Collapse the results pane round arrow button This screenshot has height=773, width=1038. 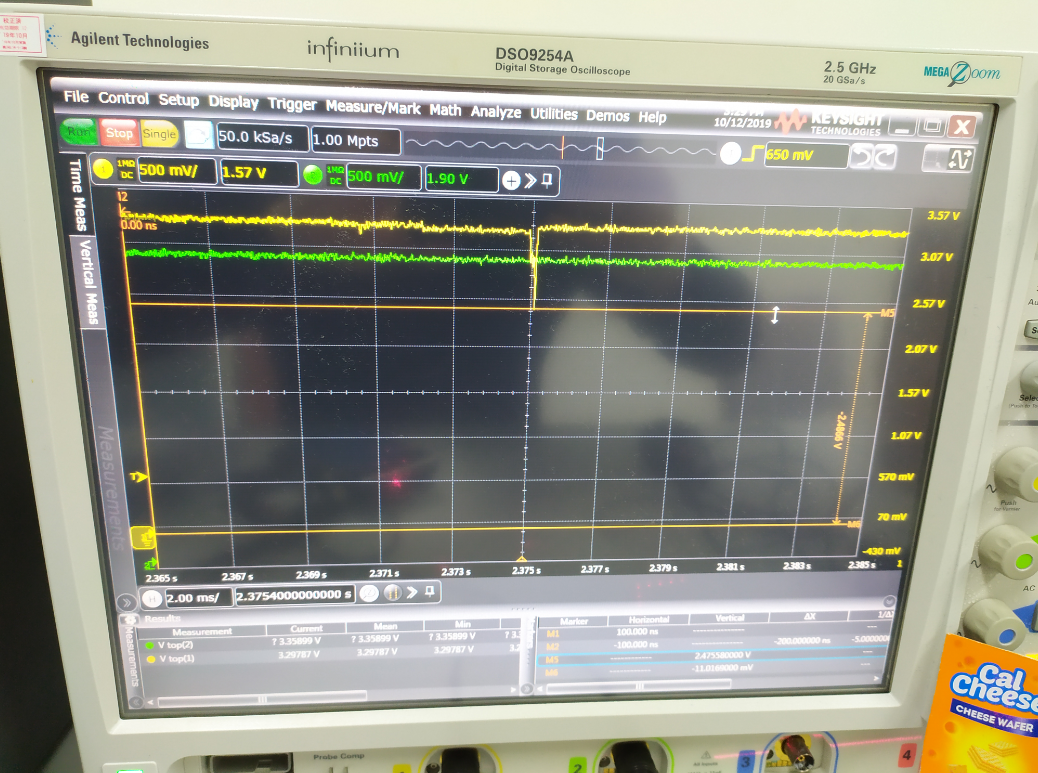[889, 602]
